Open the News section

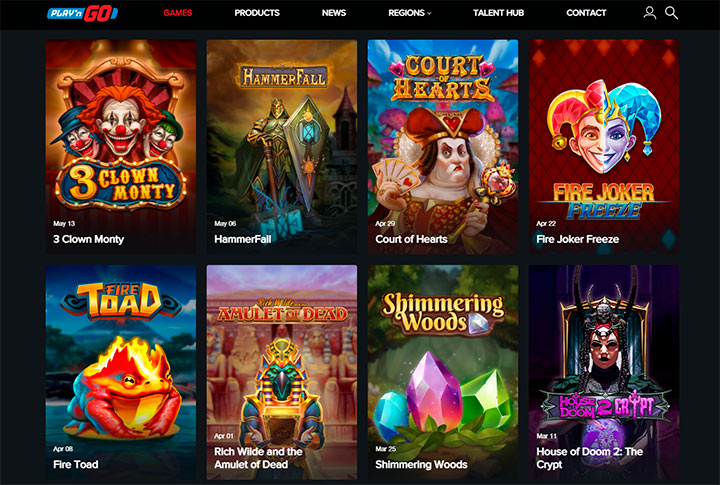coord(334,13)
